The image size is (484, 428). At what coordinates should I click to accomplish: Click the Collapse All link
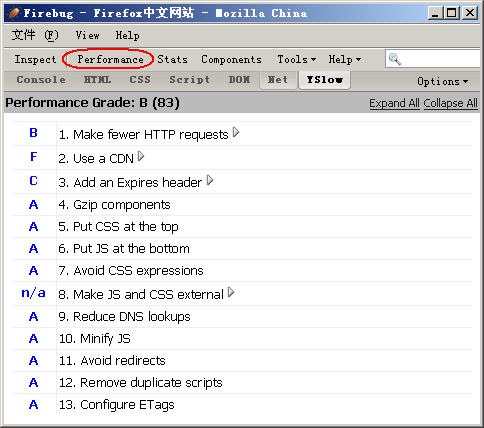coord(451,103)
